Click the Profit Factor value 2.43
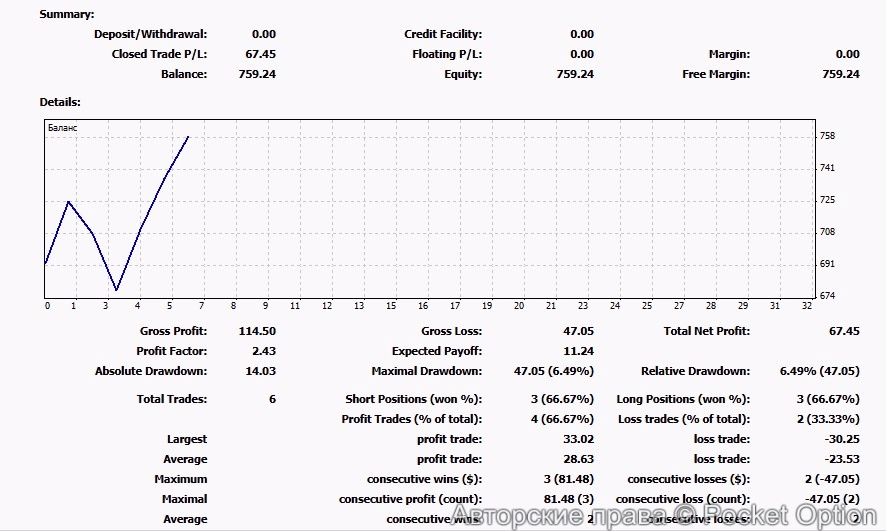886x531 pixels. coord(264,351)
